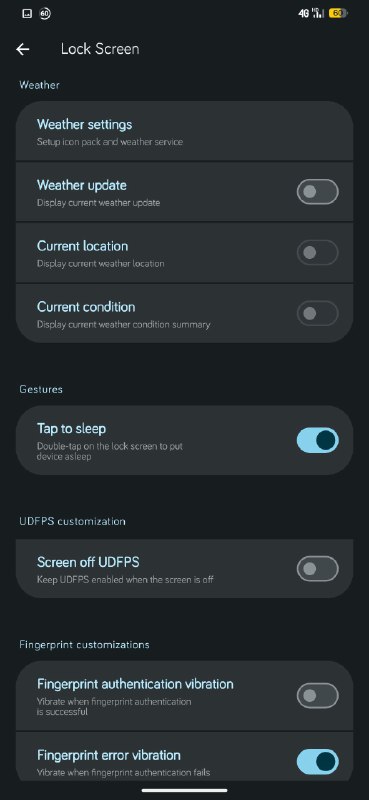
Task: Tap the Current condition row title
Action: coord(86,307)
